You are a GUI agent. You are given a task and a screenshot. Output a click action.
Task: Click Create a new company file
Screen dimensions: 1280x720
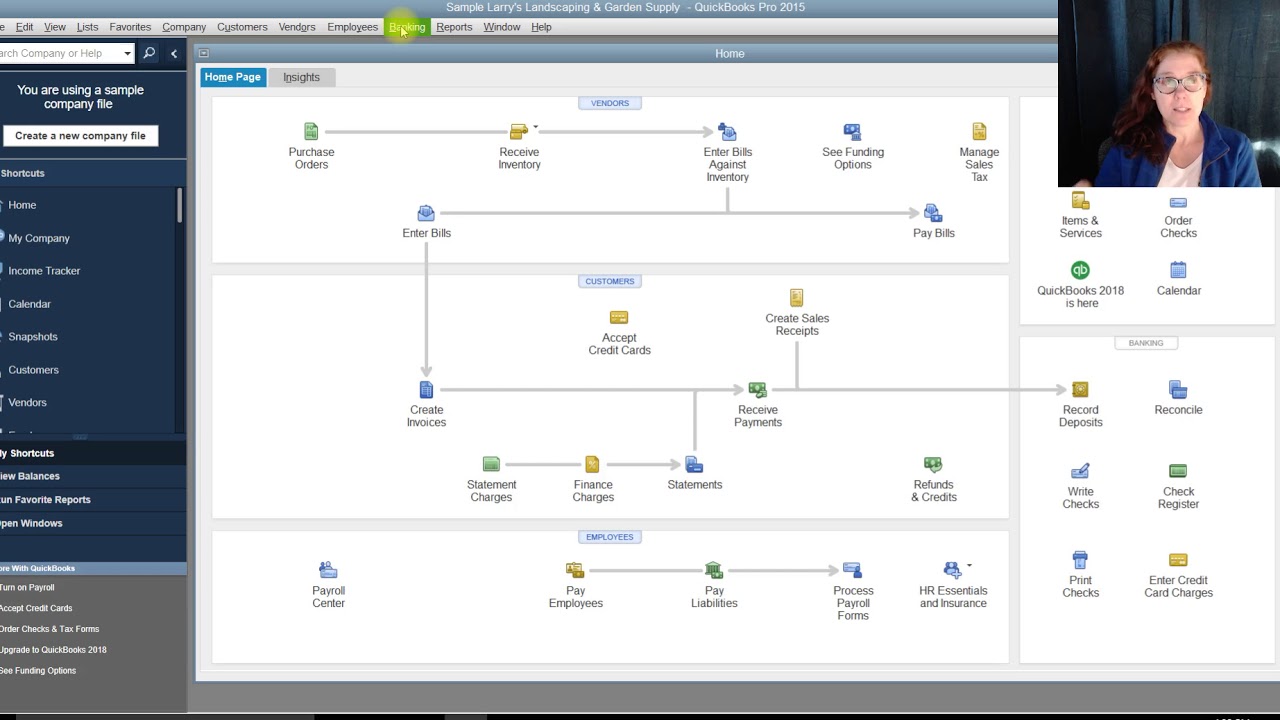coord(80,136)
